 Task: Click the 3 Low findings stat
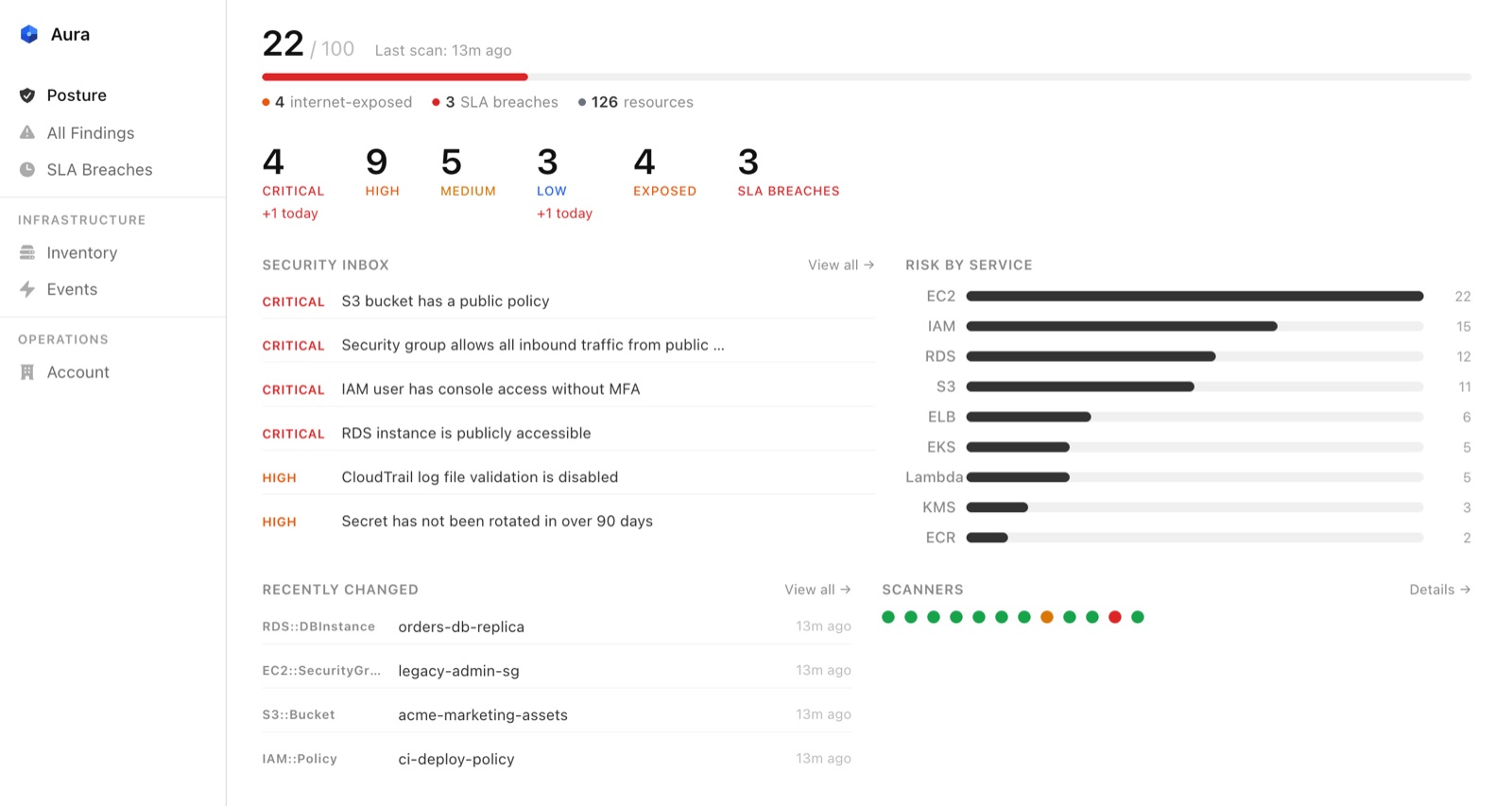564,183
